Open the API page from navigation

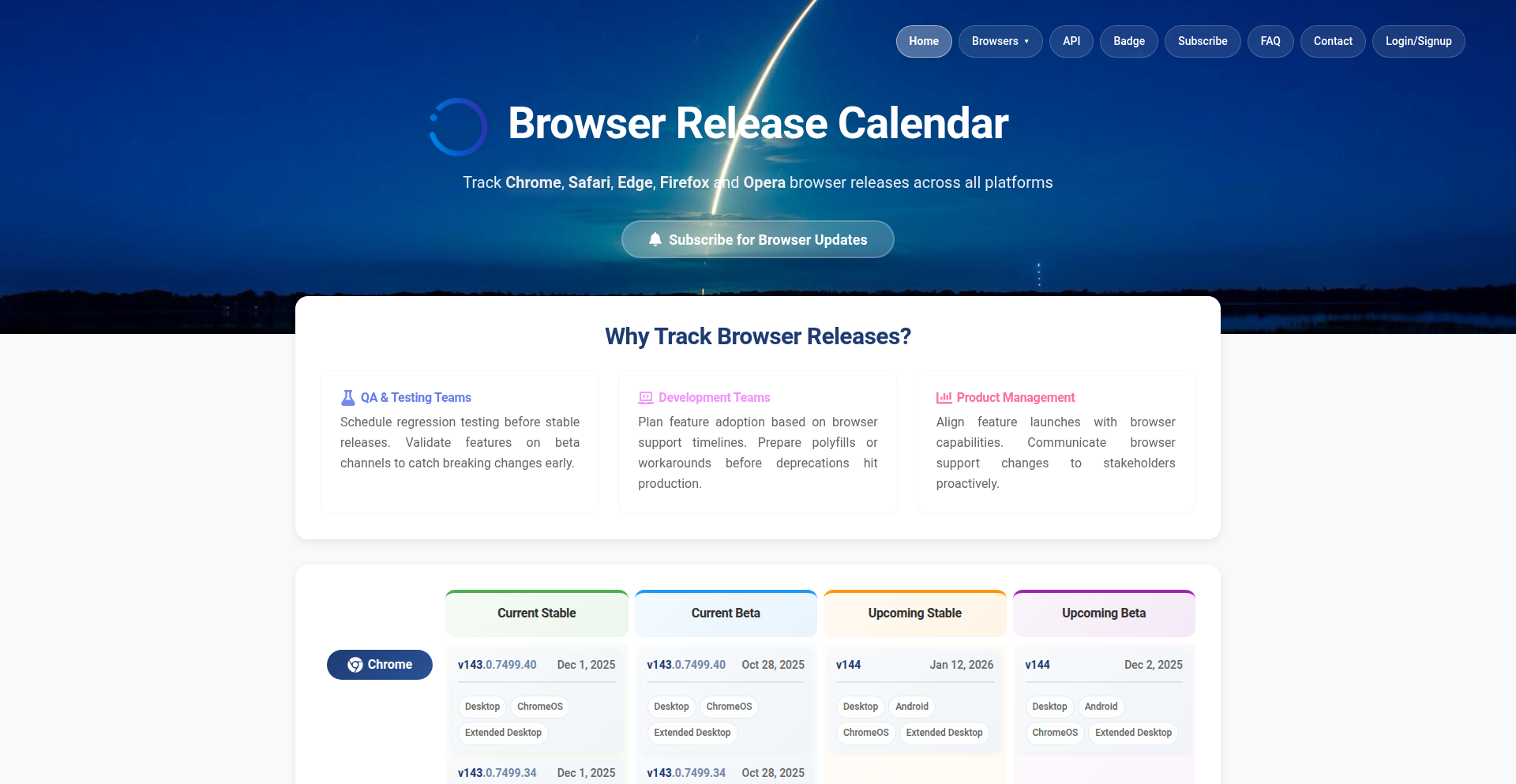pos(1071,41)
